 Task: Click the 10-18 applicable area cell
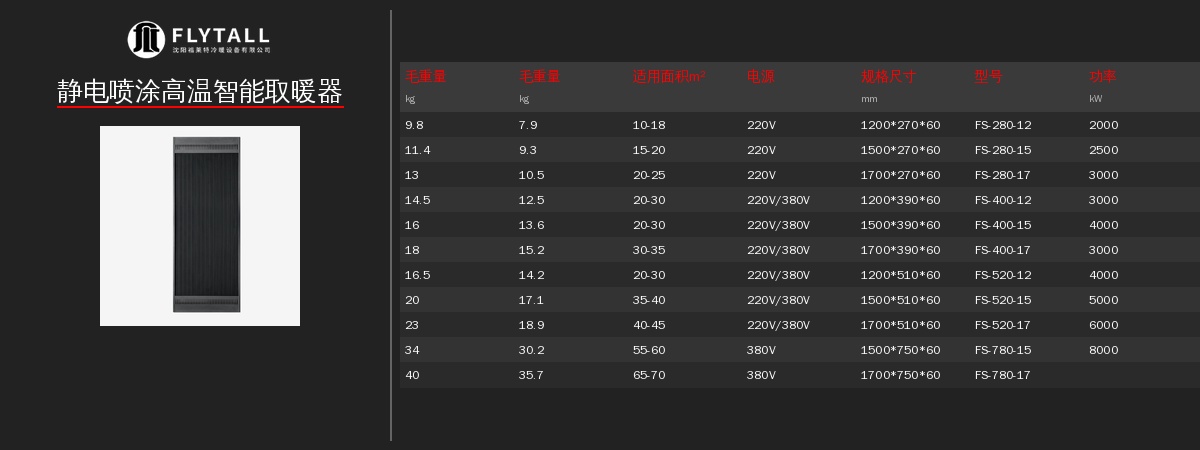pyautogui.click(x=648, y=125)
